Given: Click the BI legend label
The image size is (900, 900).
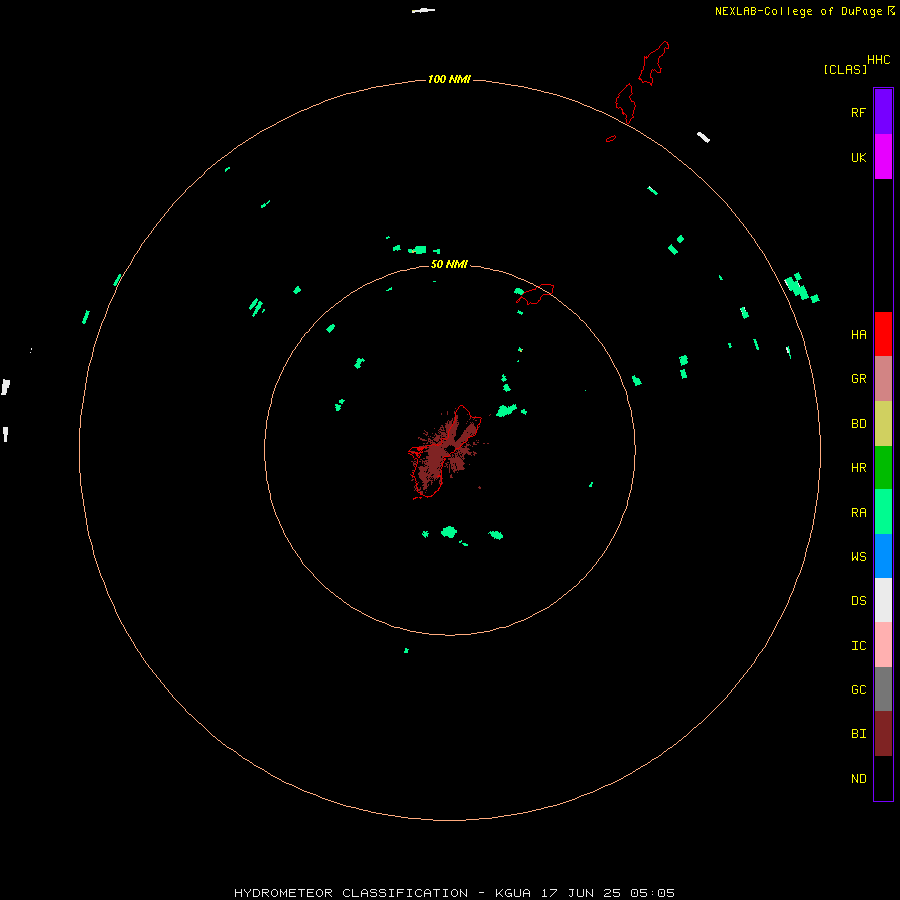Looking at the screenshot, I should [858, 734].
